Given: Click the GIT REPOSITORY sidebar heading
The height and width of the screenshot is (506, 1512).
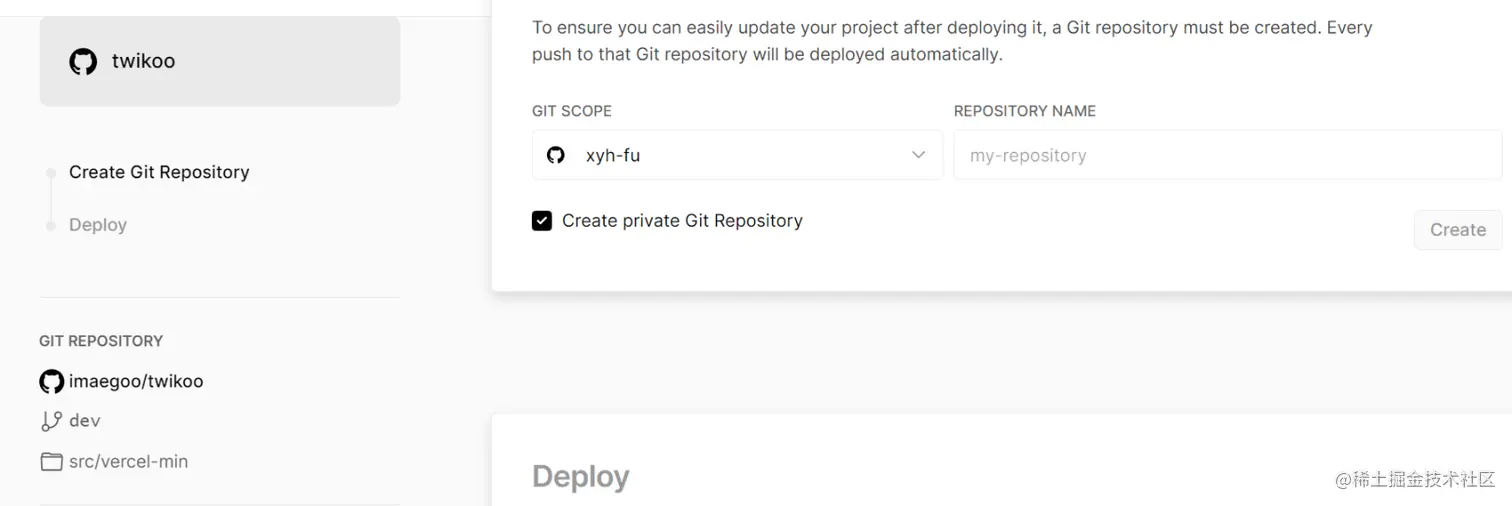Looking at the screenshot, I should (x=101, y=341).
